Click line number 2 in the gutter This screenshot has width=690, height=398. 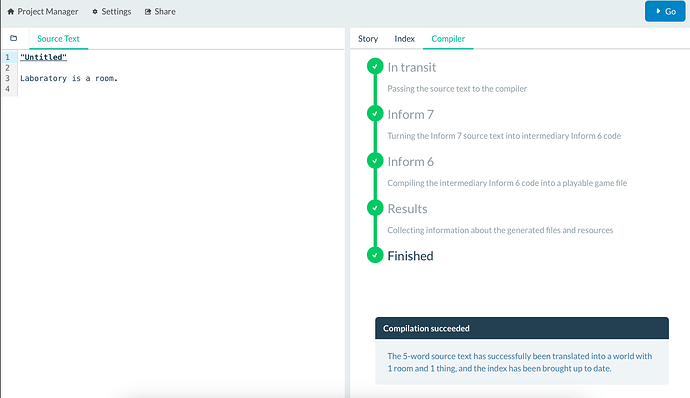pyautogui.click(x=7, y=68)
